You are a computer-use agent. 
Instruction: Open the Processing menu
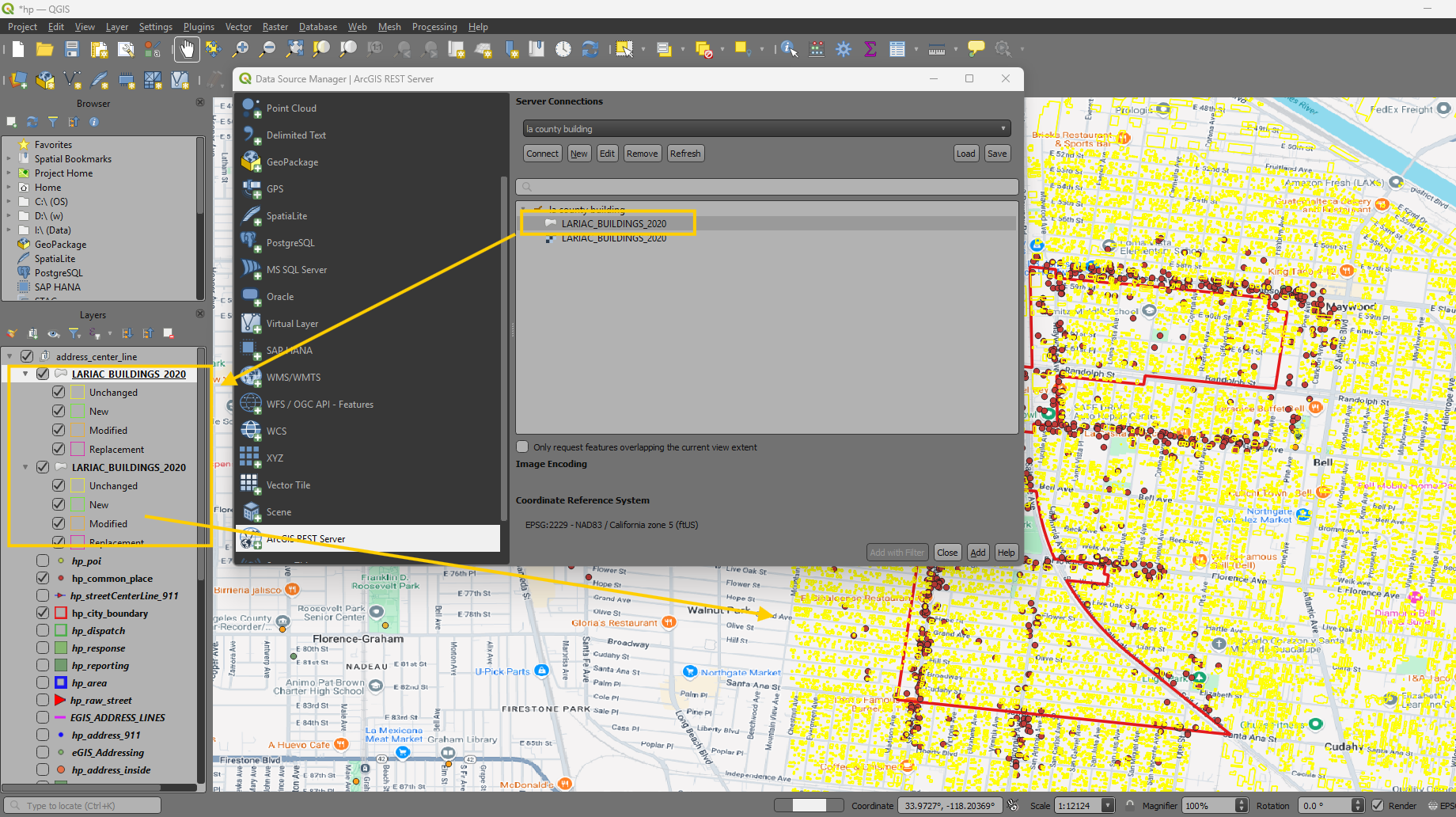434,26
